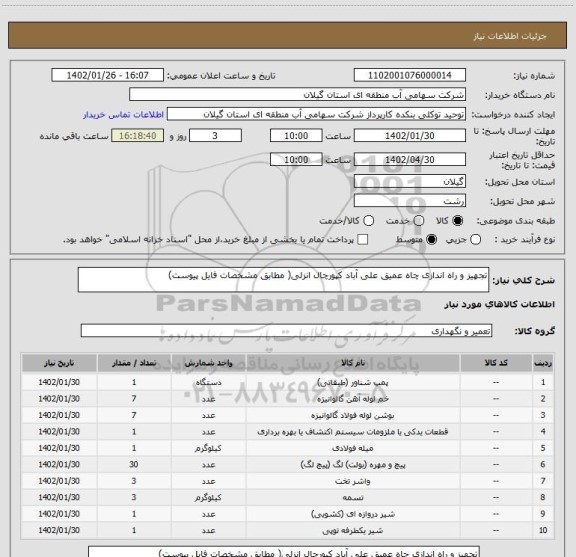Select the خدمت radio button
The width and height of the screenshot is (576, 557).
(x=419, y=220)
